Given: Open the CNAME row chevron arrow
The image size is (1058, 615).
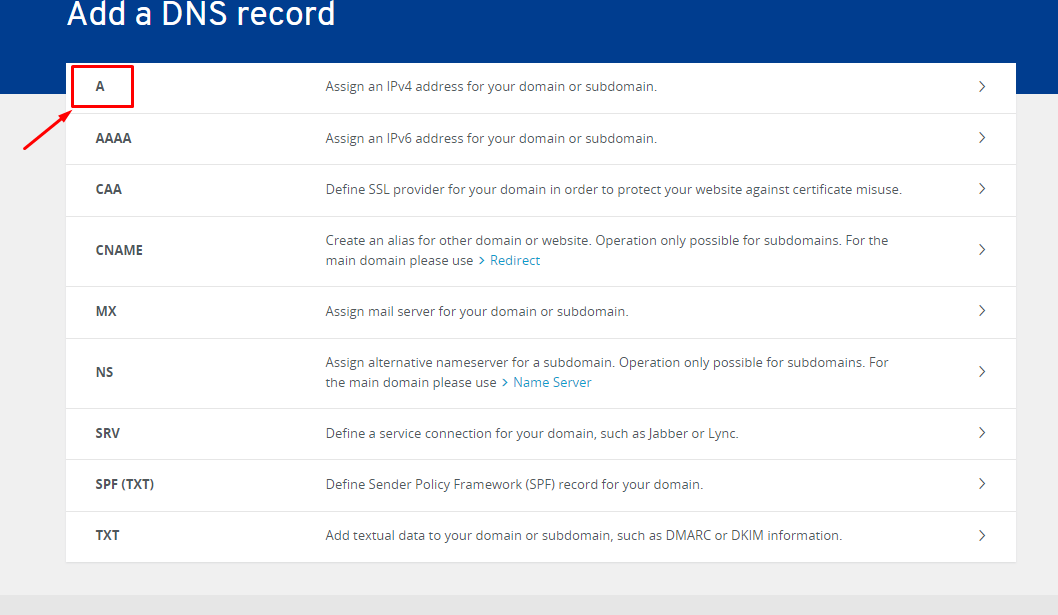Looking at the screenshot, I should point(982,250).
